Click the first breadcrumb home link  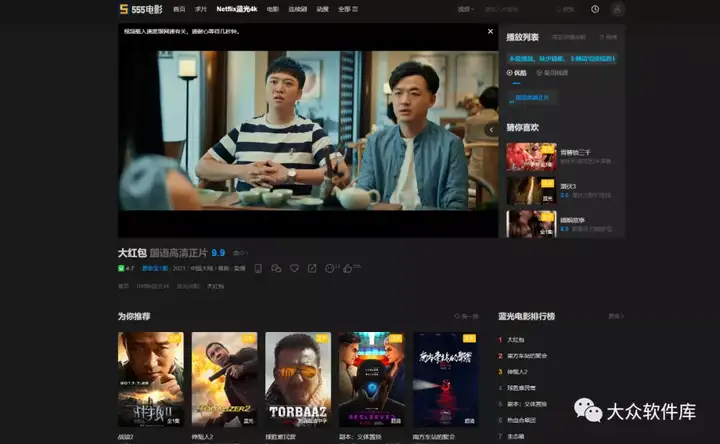point(124,286)
